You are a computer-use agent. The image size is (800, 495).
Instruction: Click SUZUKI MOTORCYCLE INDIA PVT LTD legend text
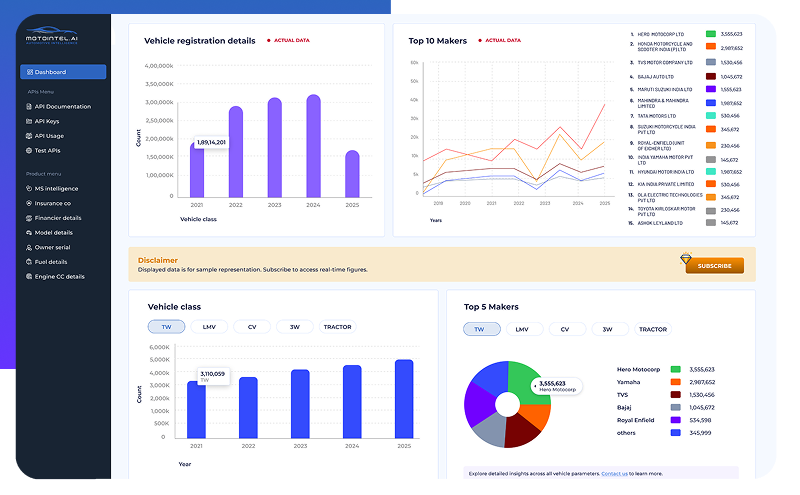point(666,130)
